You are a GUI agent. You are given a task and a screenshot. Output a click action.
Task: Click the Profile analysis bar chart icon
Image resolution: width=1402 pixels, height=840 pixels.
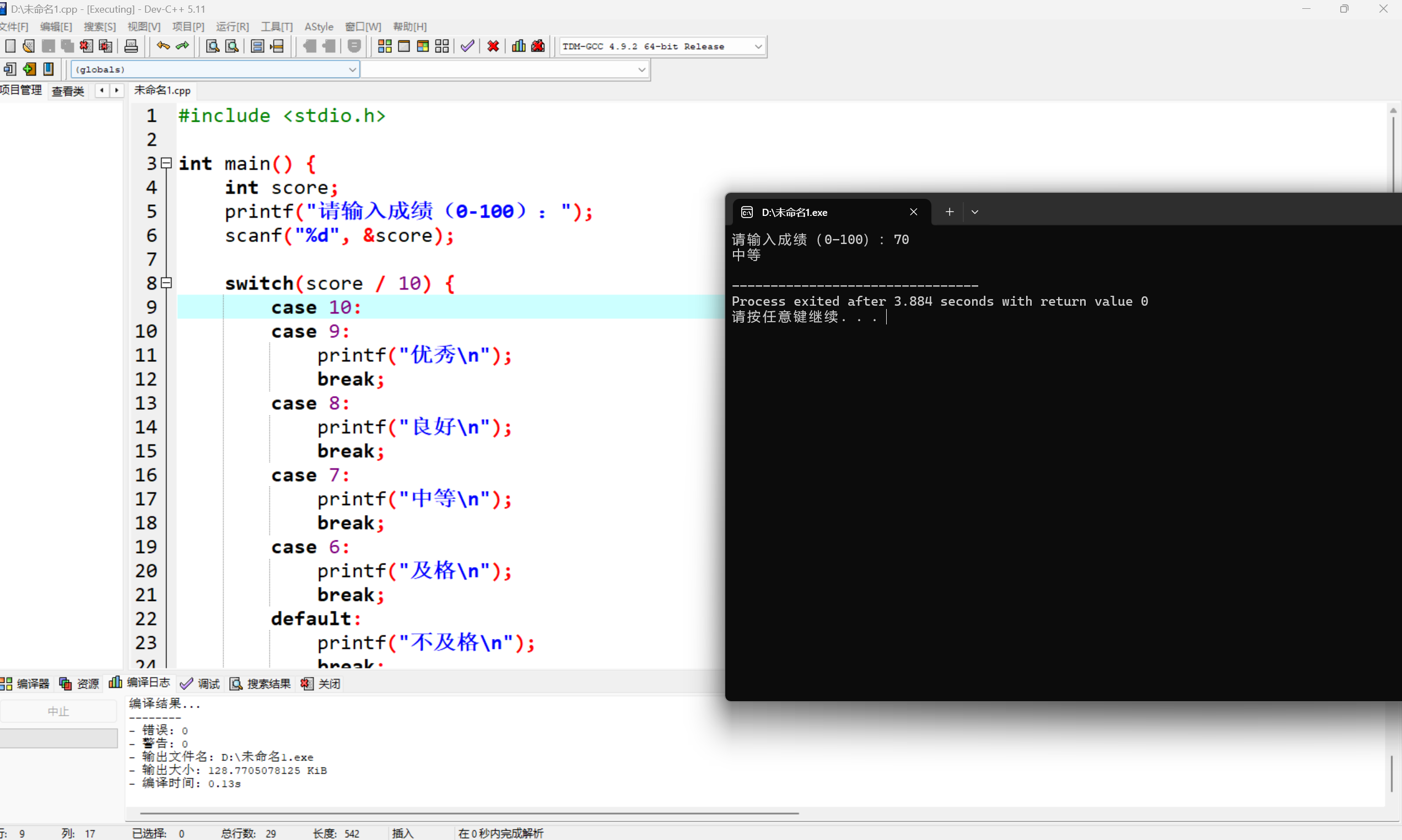click(518, 46)
